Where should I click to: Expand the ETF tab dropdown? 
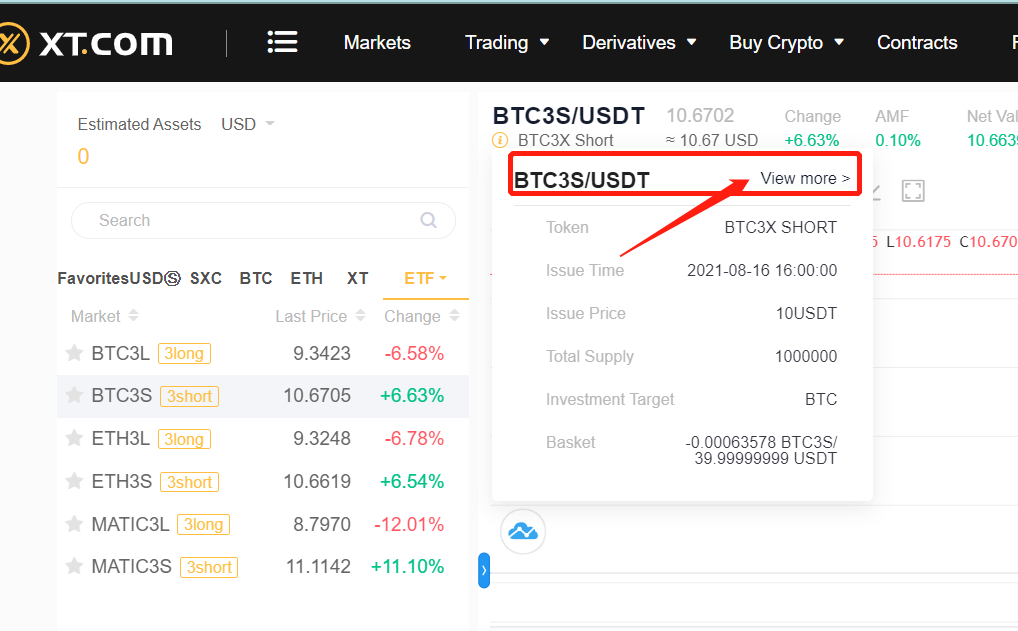point(425,278)
